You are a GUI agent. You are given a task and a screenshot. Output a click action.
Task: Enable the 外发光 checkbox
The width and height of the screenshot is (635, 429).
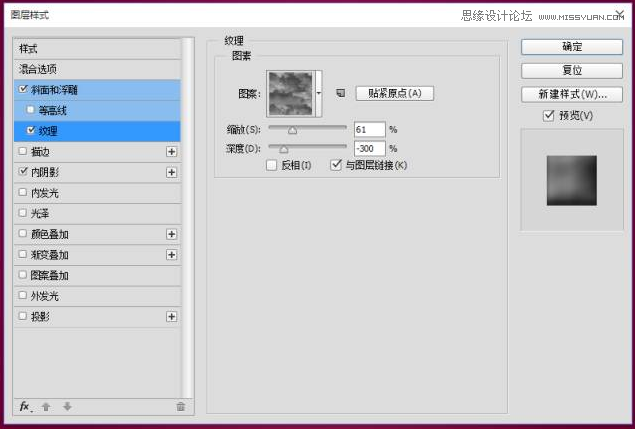point(23,296)
